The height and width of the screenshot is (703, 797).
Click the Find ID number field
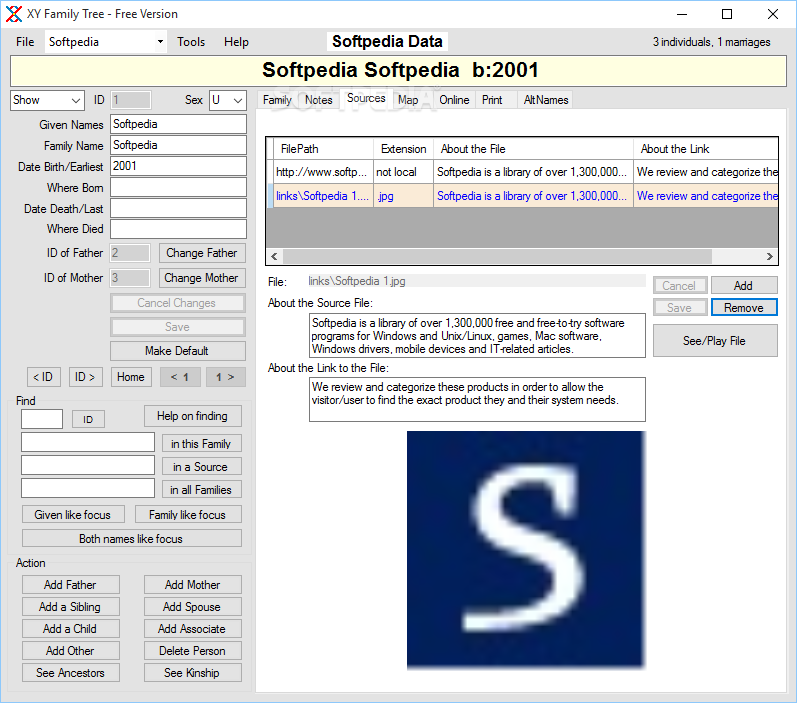pyautogui.click(x=42, y=419)
